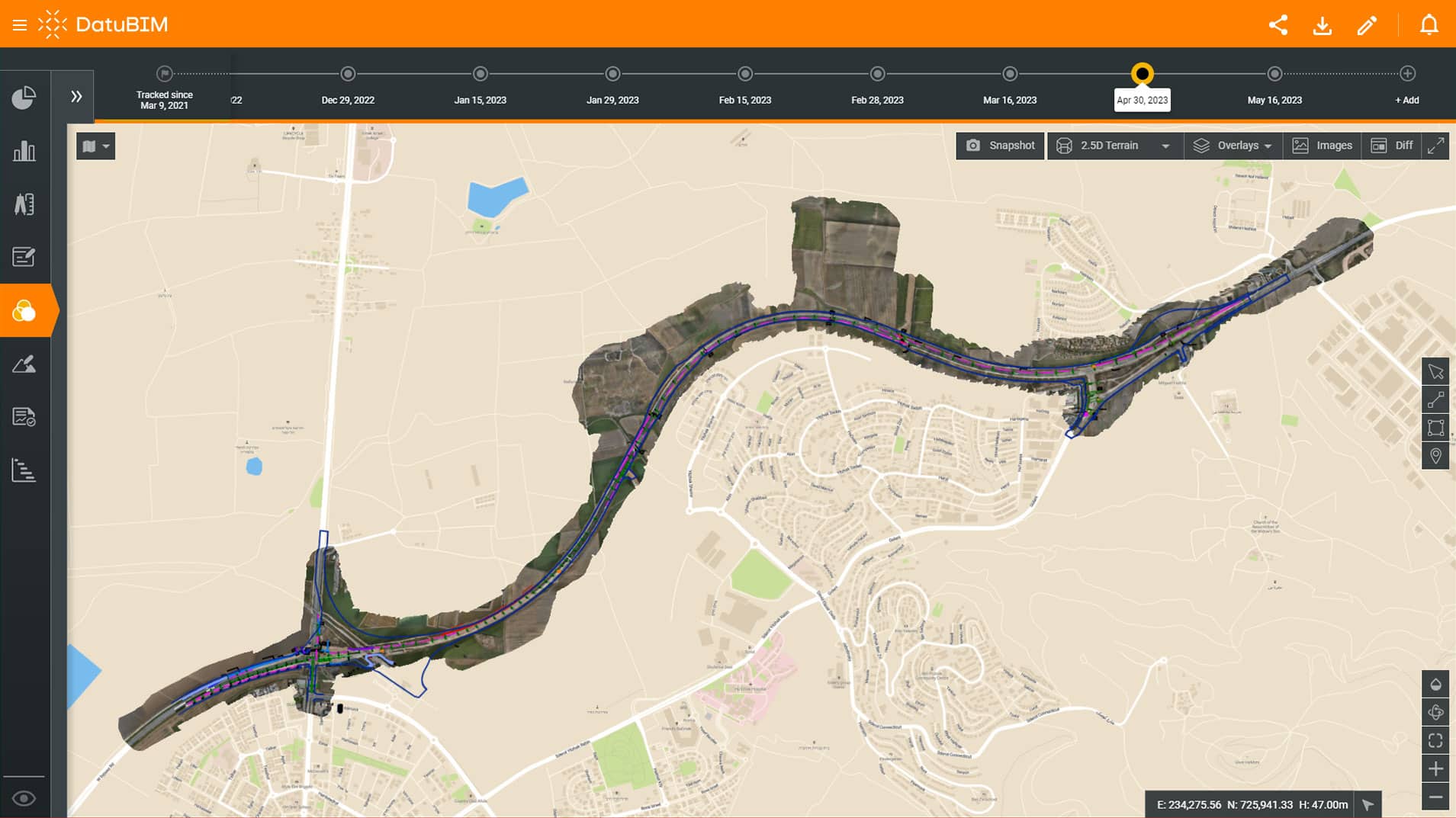1456x818 pixels.
Task: Toggle the Diff comparison view
Action: click(x=1393, y=145)
